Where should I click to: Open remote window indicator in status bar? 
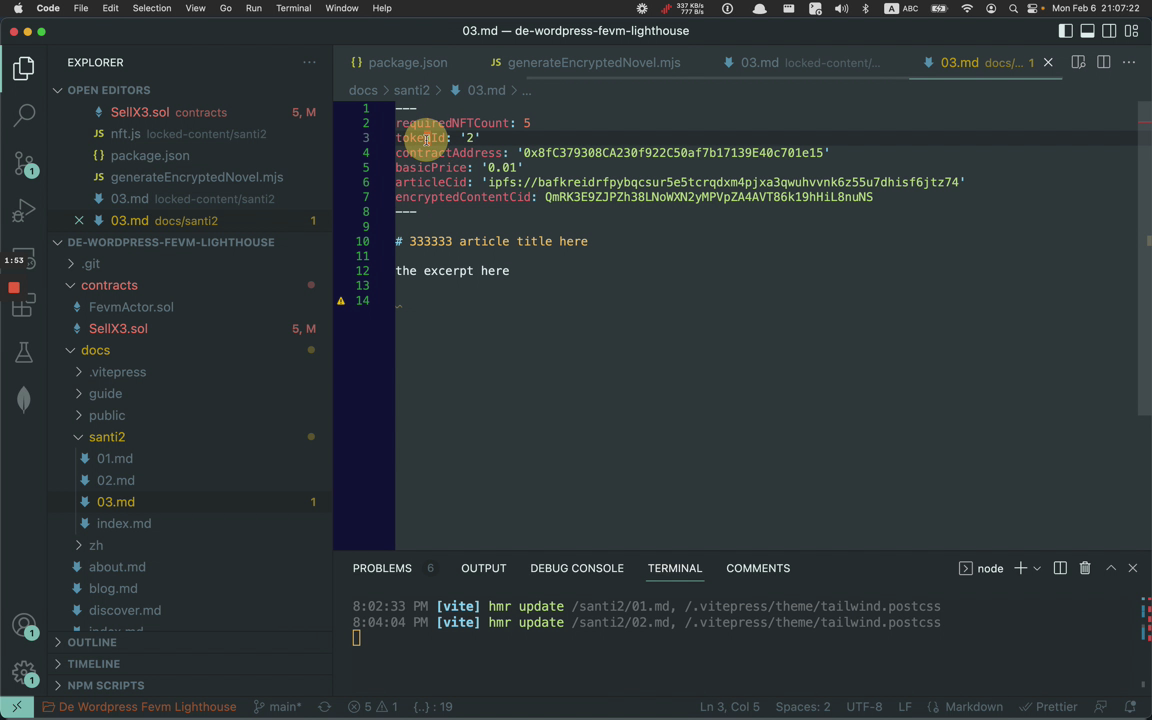[x=17, y=707]
